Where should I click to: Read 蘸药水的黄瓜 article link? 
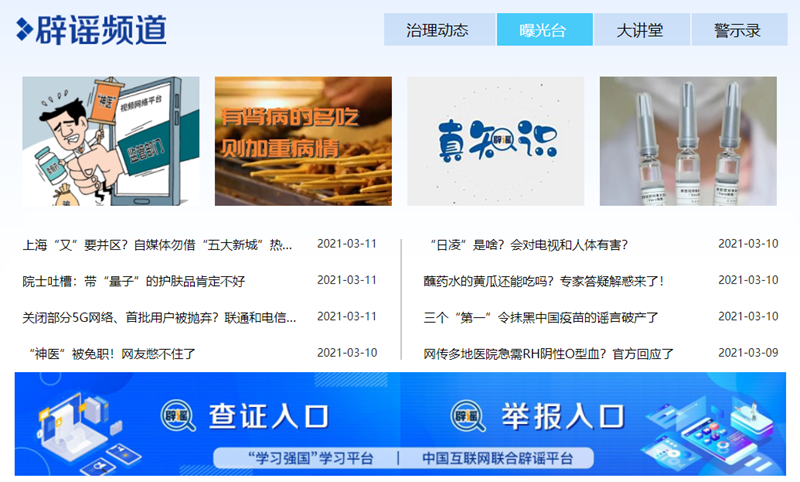pos(543,281)
